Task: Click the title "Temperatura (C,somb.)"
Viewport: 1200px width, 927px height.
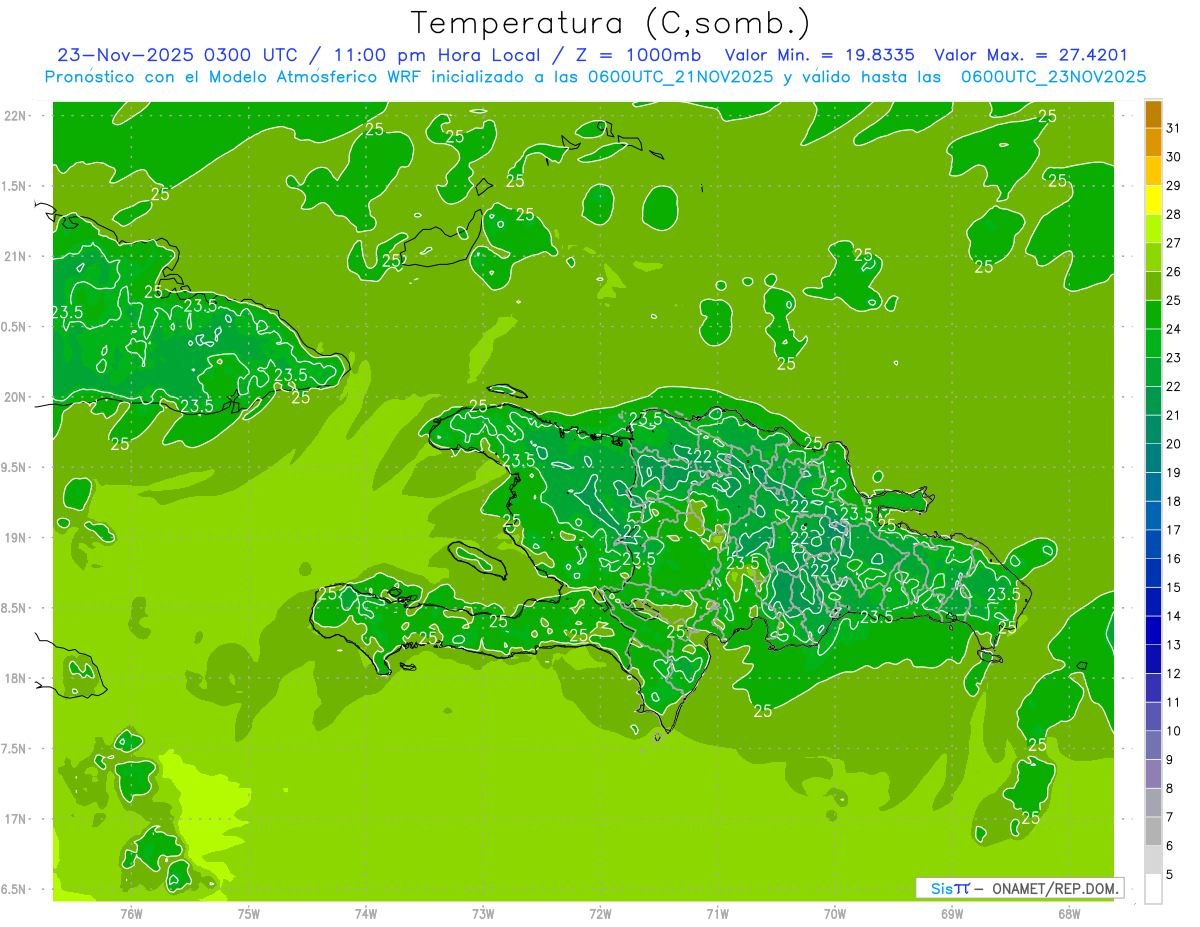Action: tap(610, 23)
